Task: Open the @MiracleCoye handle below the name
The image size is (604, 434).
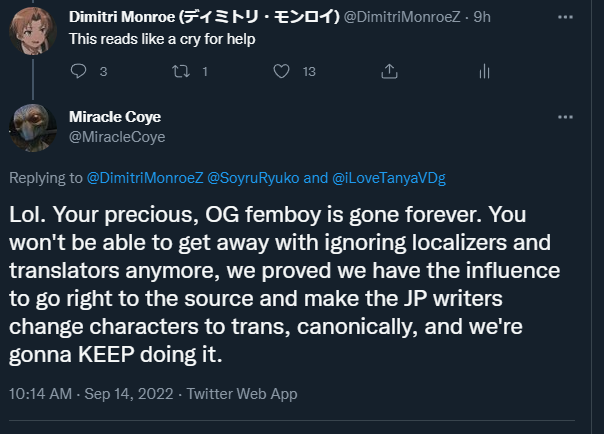Action: coord(117,136)
